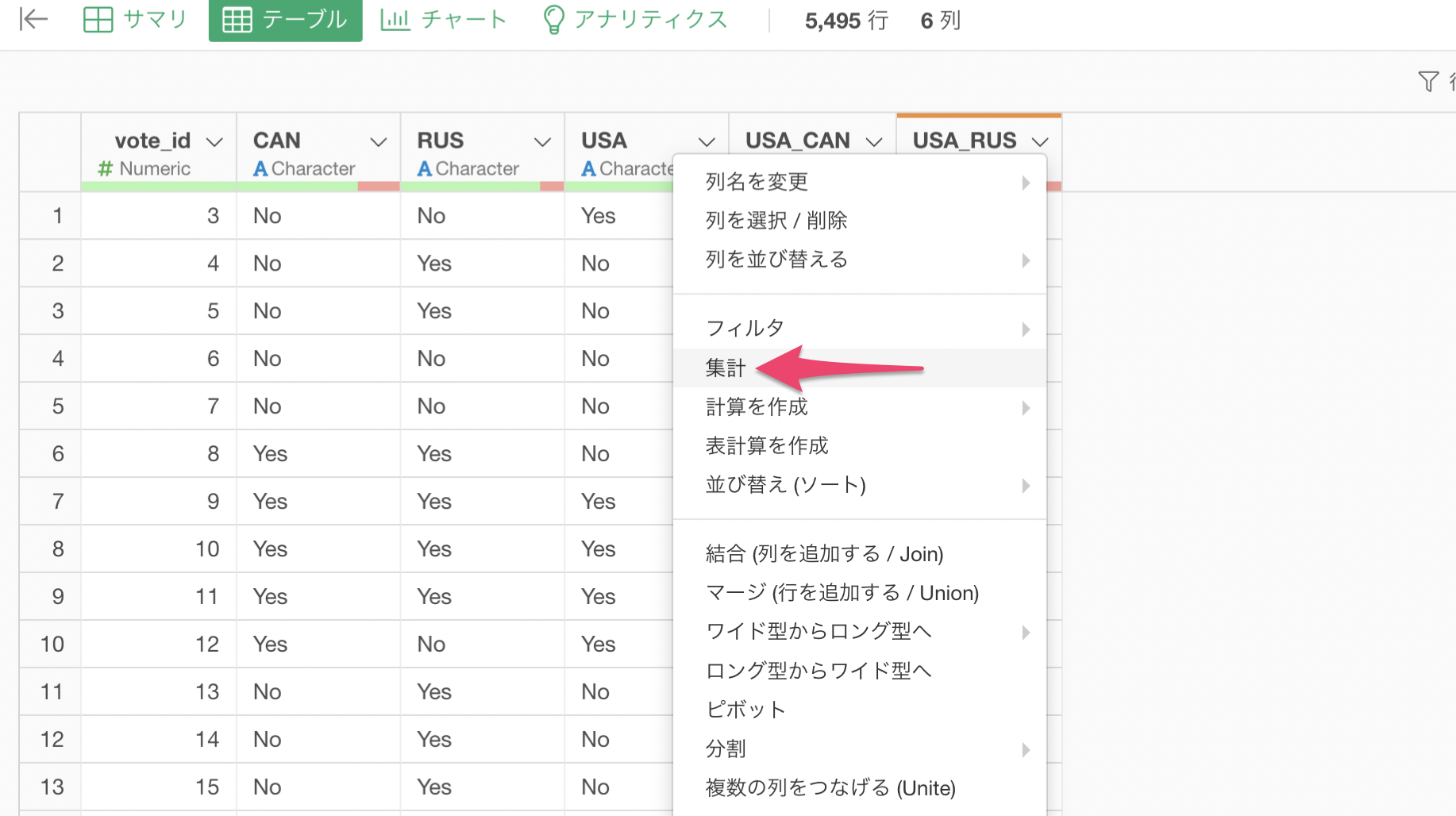Expand 列を並び替える submenu arrow
1456x816 pixels.
tap(1026, 260)
